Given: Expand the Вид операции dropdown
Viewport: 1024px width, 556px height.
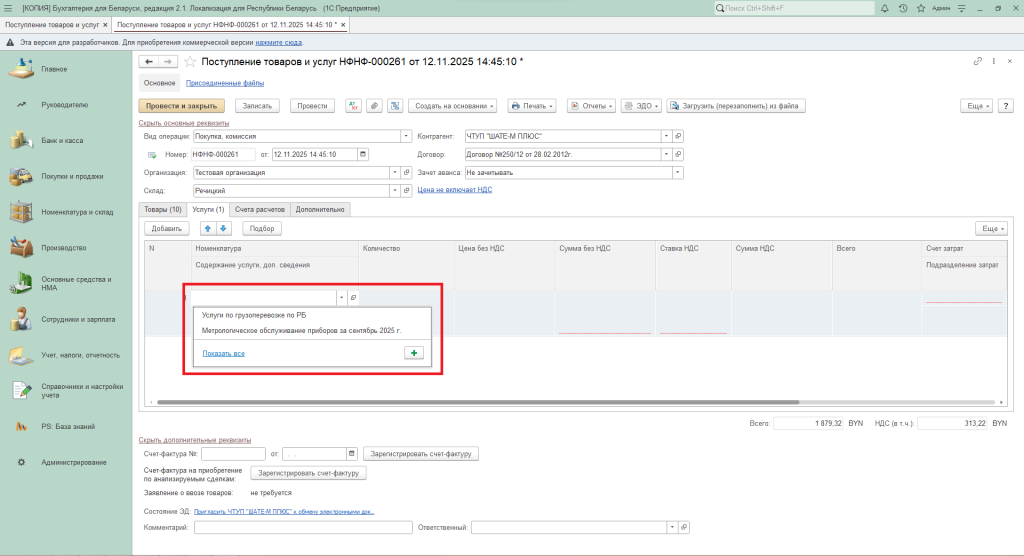Looking at the screenshot, I should pyautogui.click(x=405, y=136).
